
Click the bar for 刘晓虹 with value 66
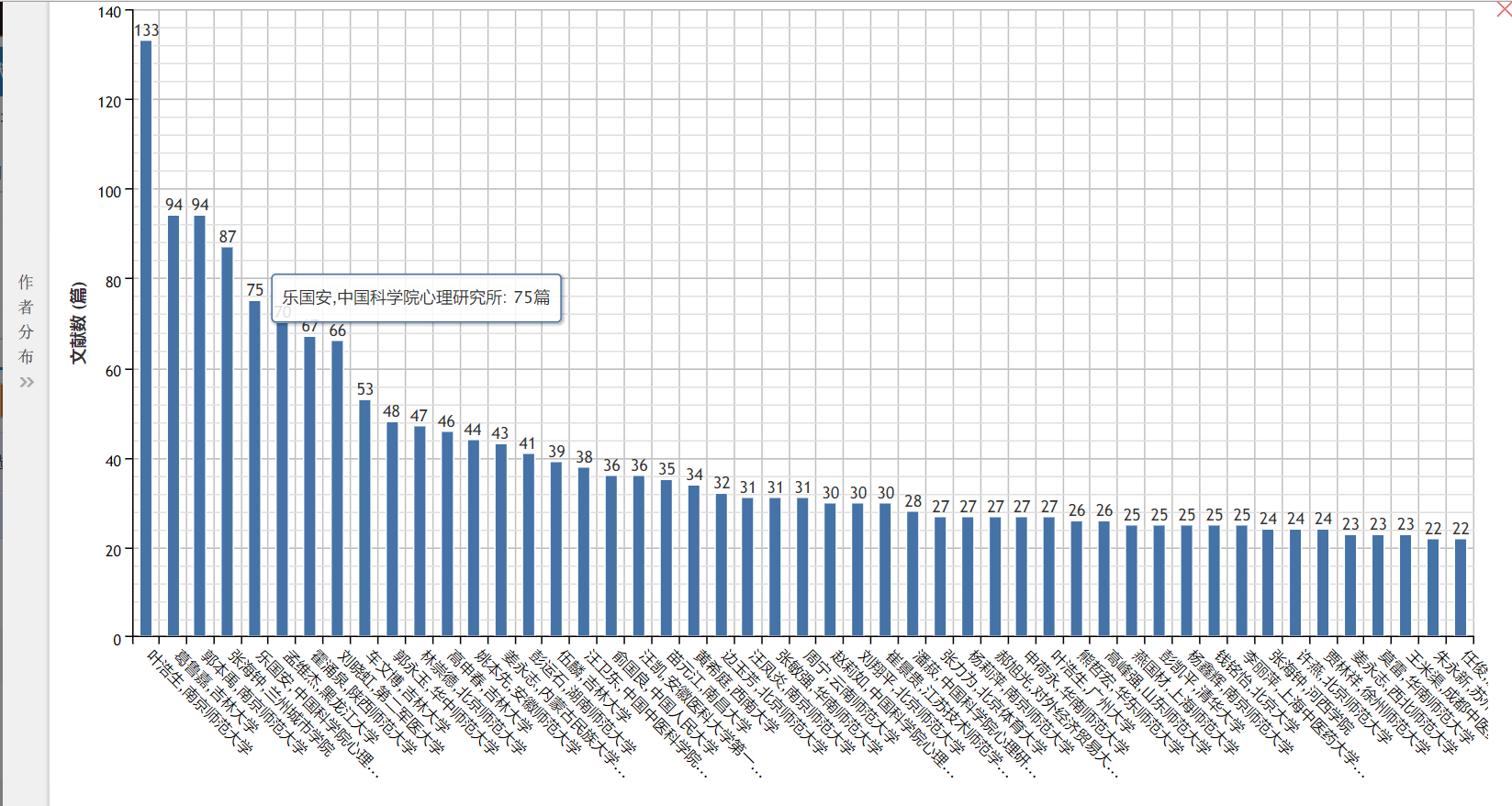[x=337, y=488]
